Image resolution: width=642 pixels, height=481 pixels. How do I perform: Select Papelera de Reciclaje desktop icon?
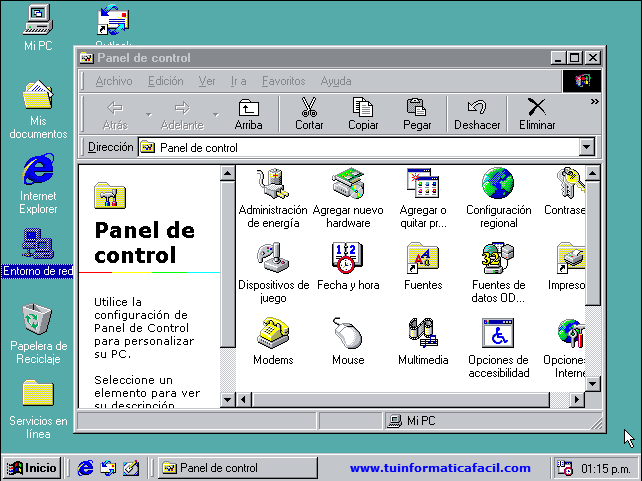pyautogui.click(x=38, y=334)
